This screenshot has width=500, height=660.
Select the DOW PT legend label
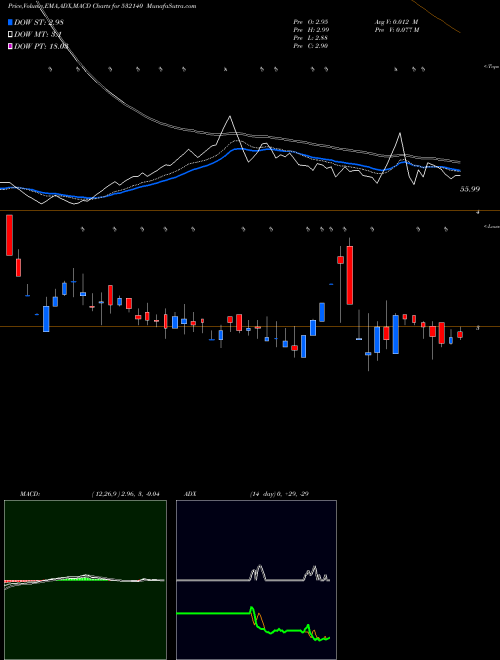coord(41,46)
